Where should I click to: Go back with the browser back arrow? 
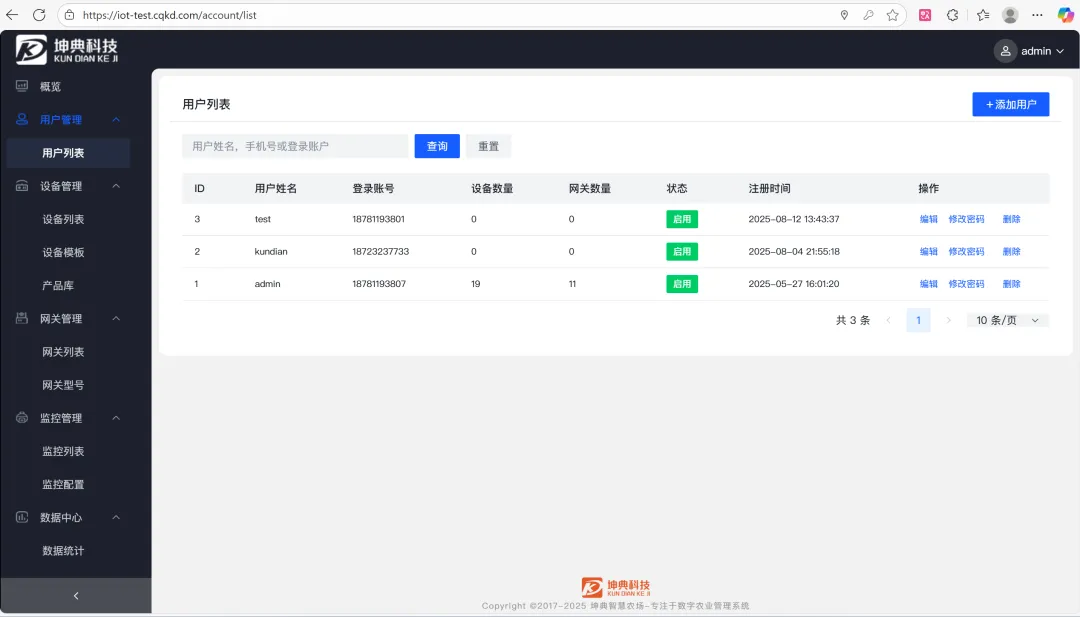pos(12,14)
